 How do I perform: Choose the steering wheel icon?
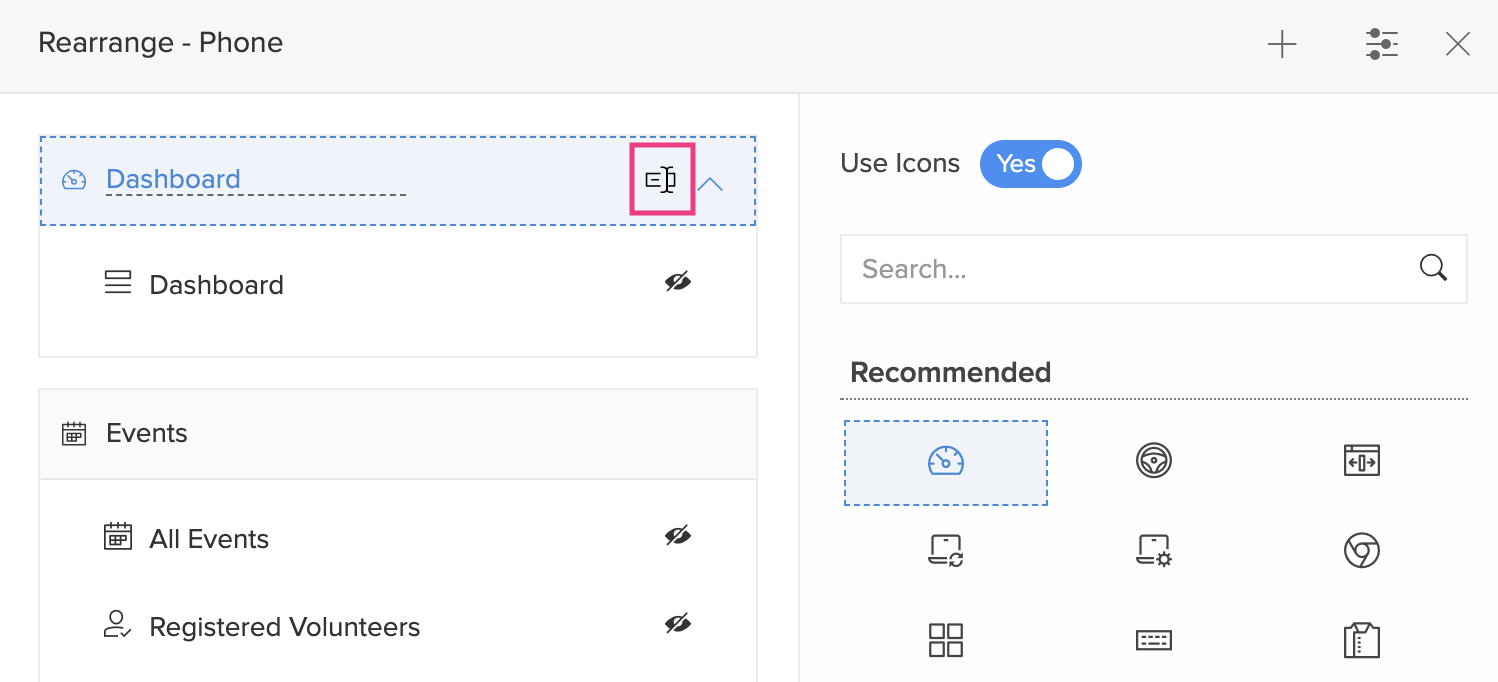click(x=1154, y=461)
